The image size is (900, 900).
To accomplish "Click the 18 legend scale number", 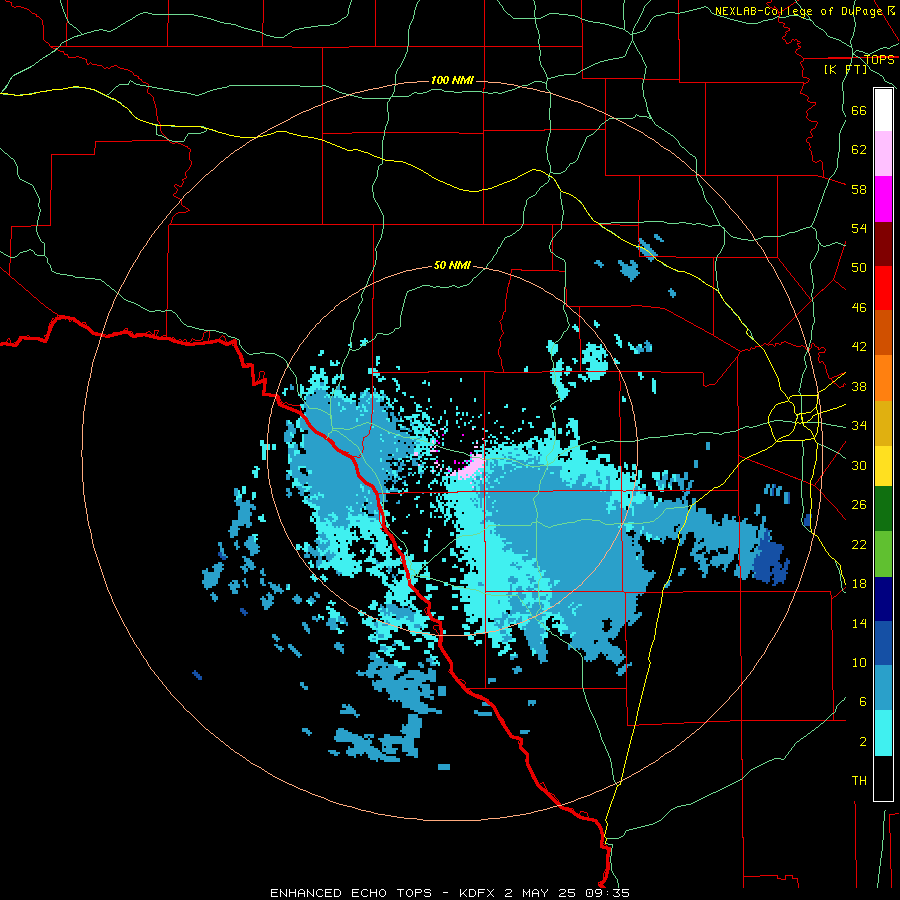I will click(859, 584).
